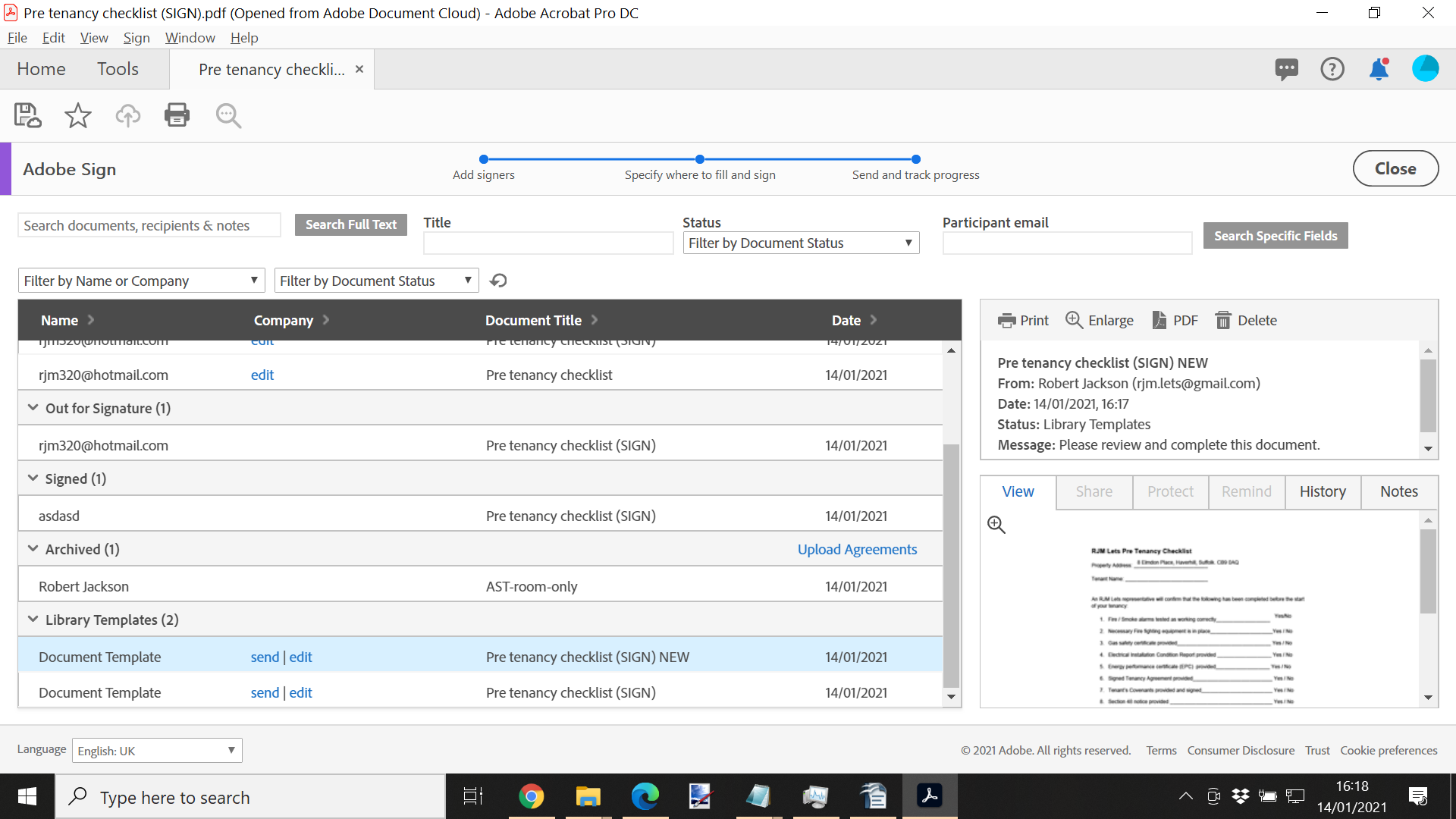Open the Edit menu

(53, 38)
